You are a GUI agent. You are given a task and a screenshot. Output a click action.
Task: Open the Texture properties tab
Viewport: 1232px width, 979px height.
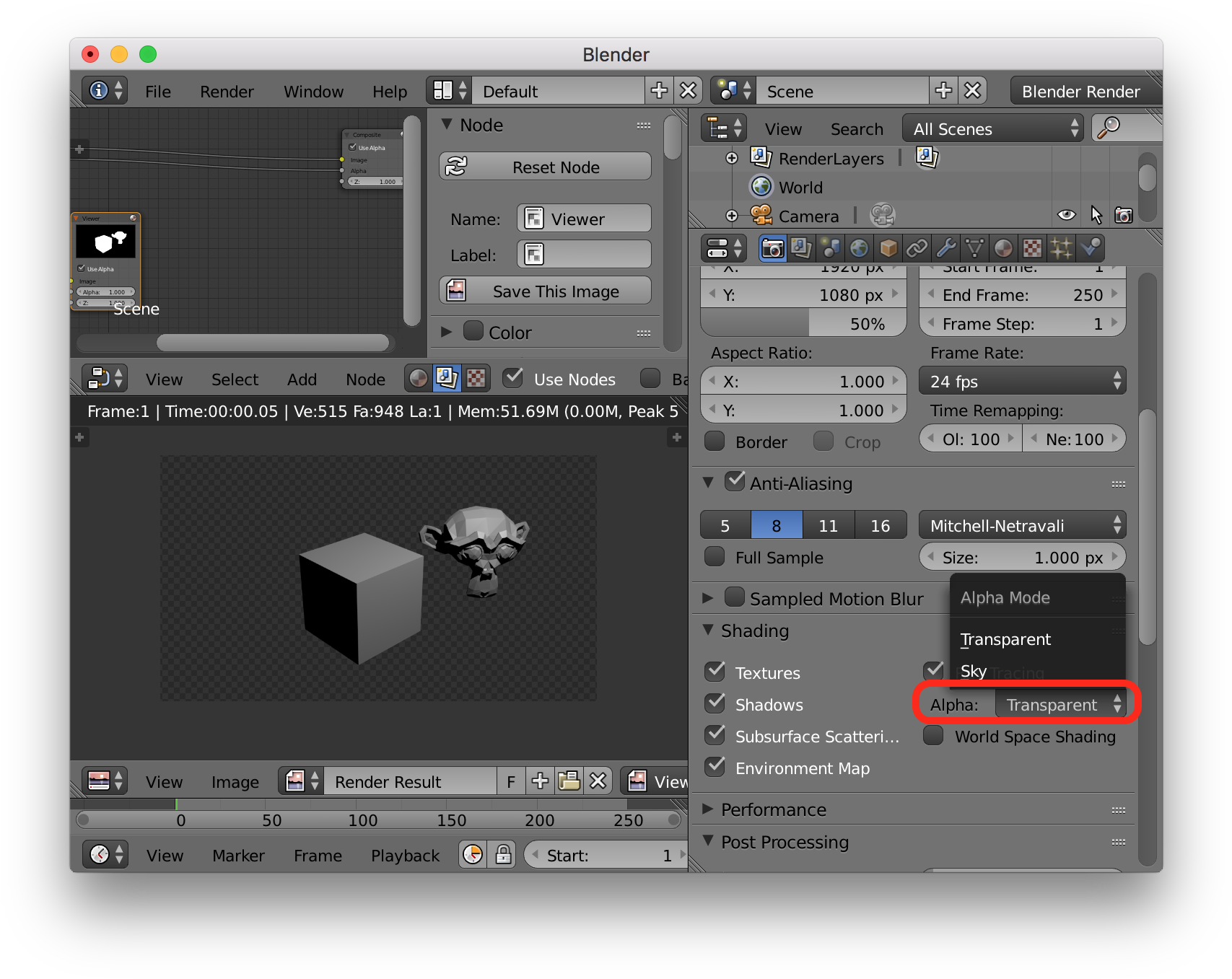[1032, 248]
